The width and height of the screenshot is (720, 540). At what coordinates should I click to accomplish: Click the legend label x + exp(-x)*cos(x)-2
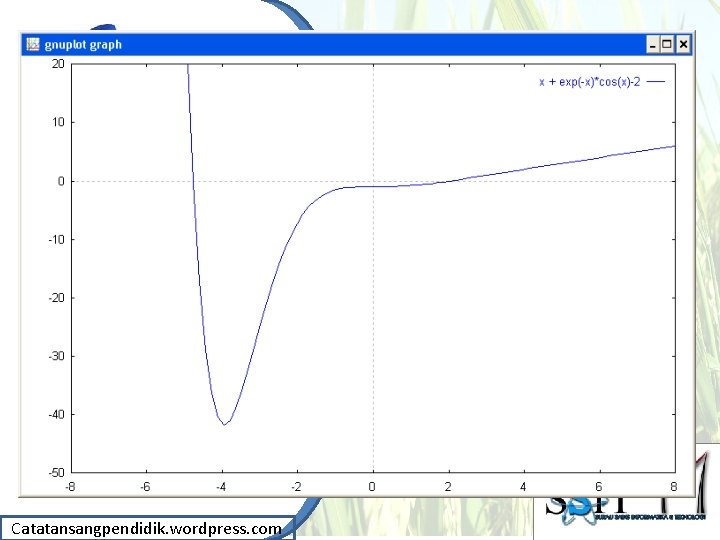pos(590,82)
